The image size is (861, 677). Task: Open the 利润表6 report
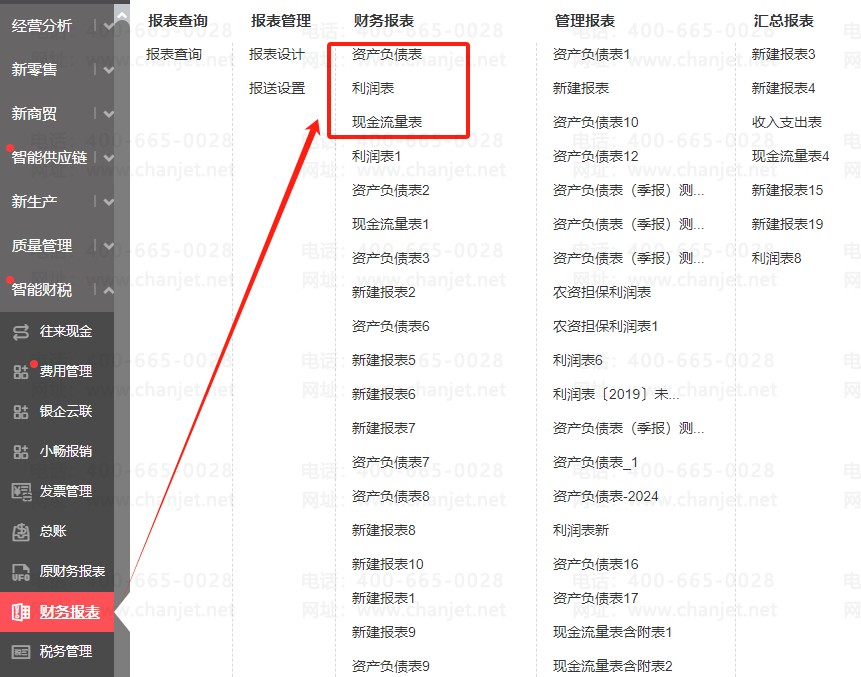point(578,360)
